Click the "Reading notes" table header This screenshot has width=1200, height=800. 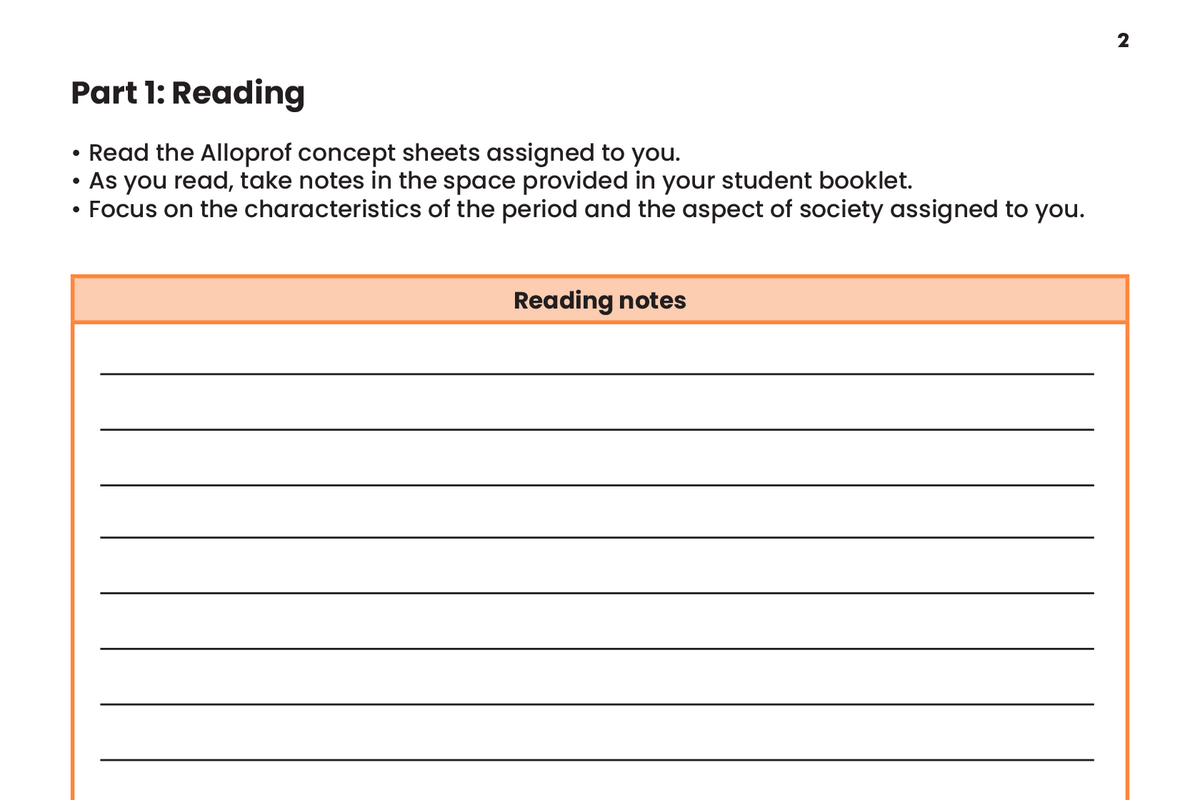(599, 300)
